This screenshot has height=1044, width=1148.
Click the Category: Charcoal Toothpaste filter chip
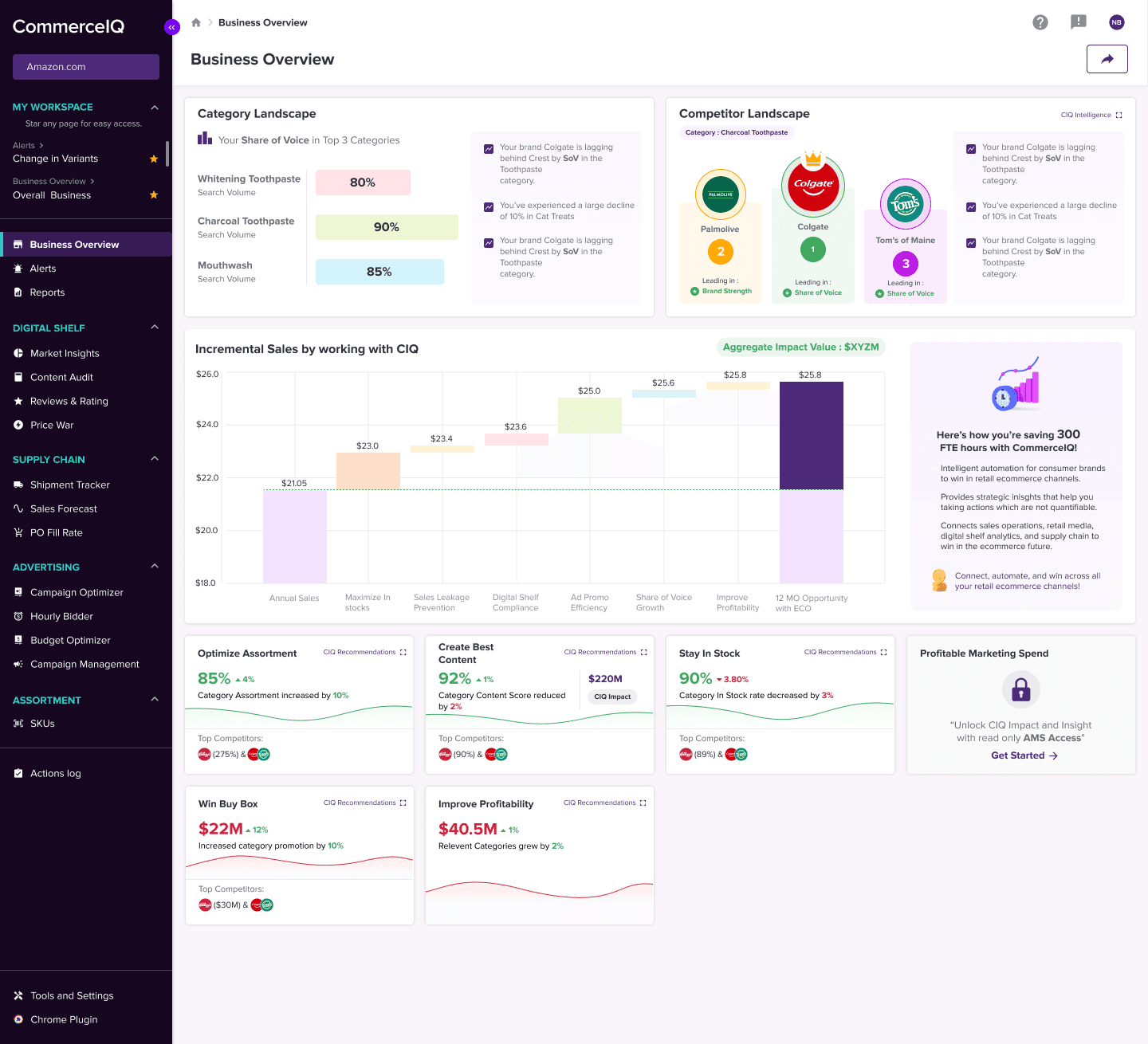737,132
